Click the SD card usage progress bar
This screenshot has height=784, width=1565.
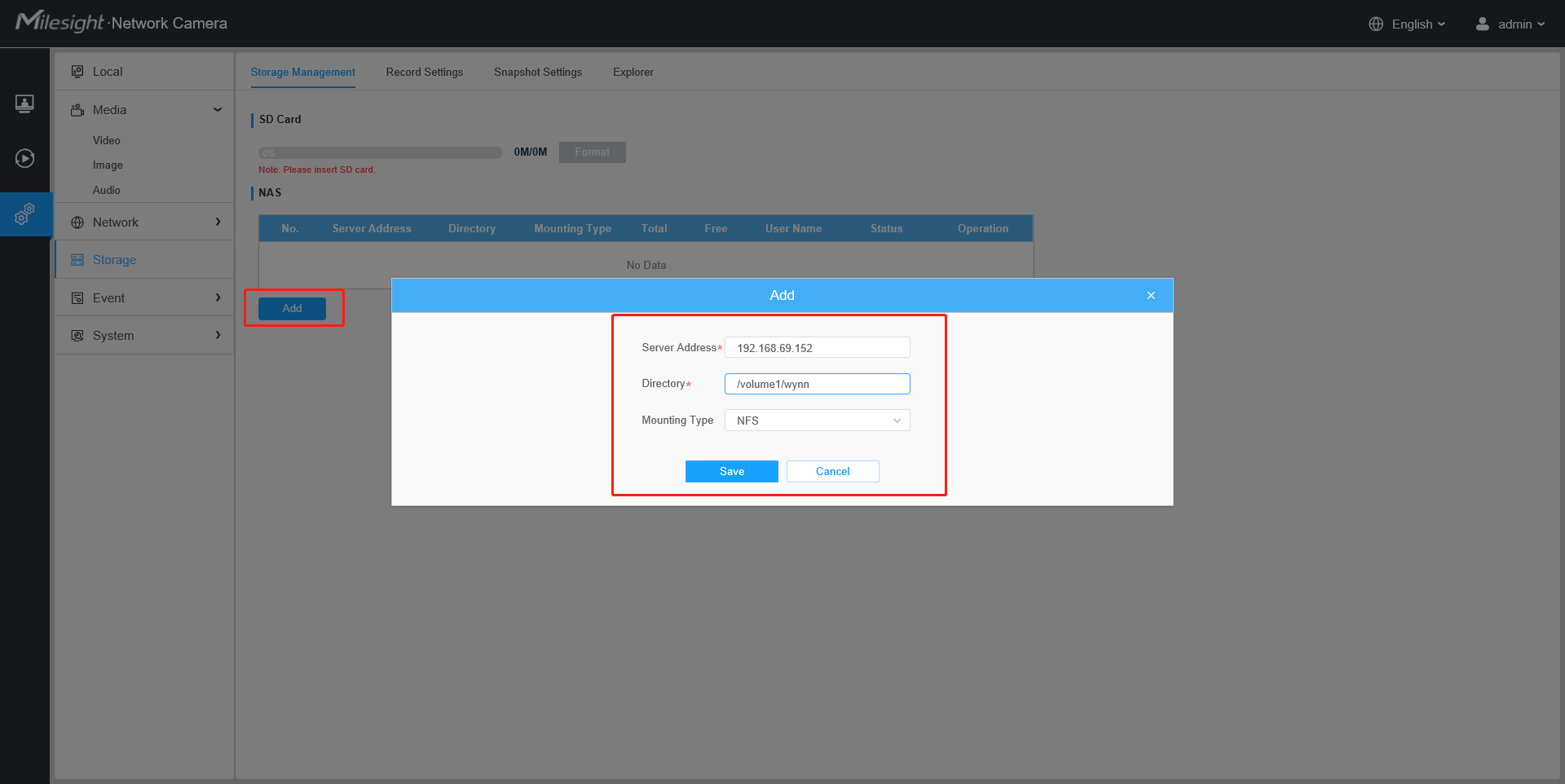[381, 152]
